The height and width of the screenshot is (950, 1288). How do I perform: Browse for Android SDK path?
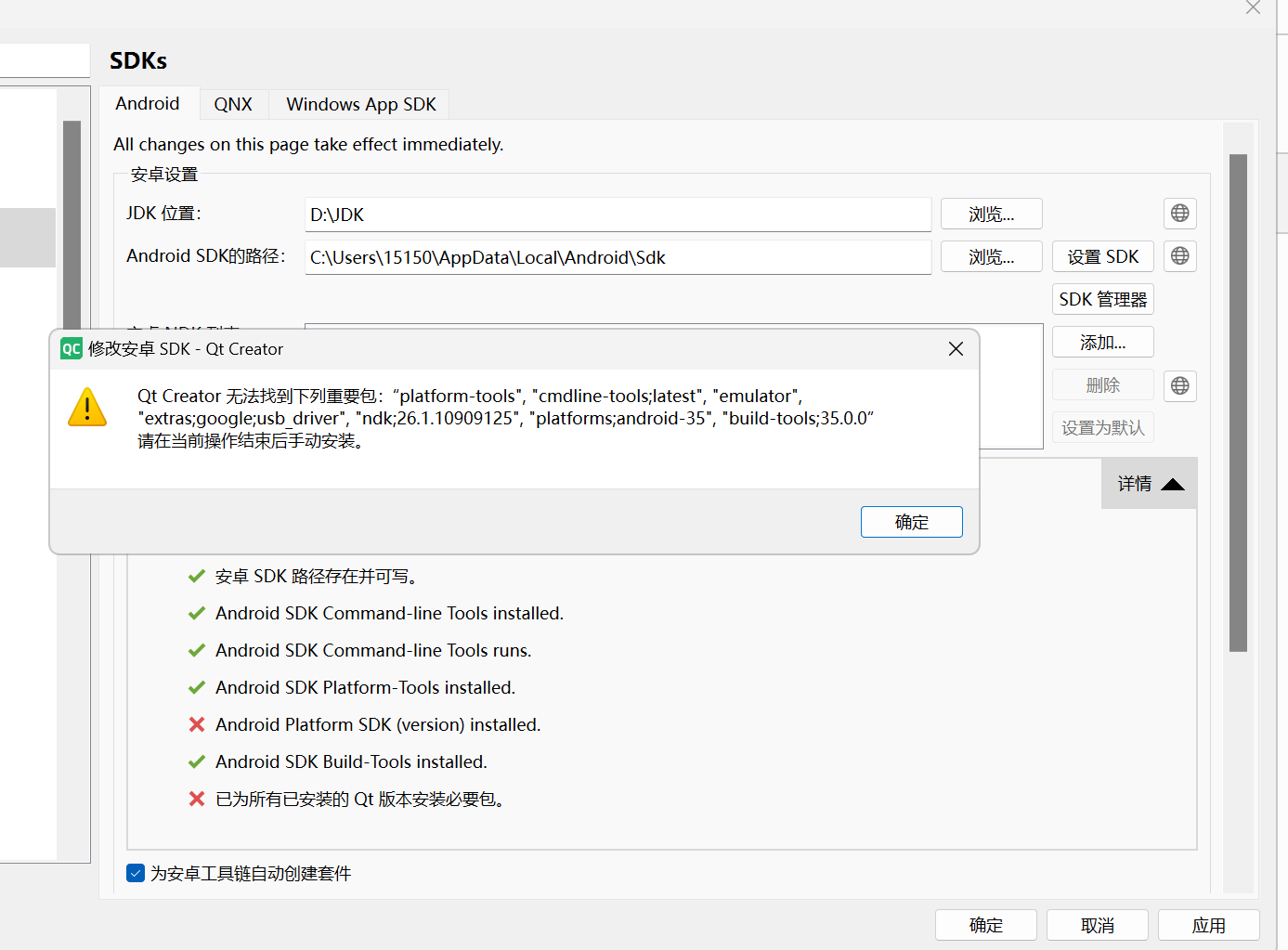[x=991, y=256]
